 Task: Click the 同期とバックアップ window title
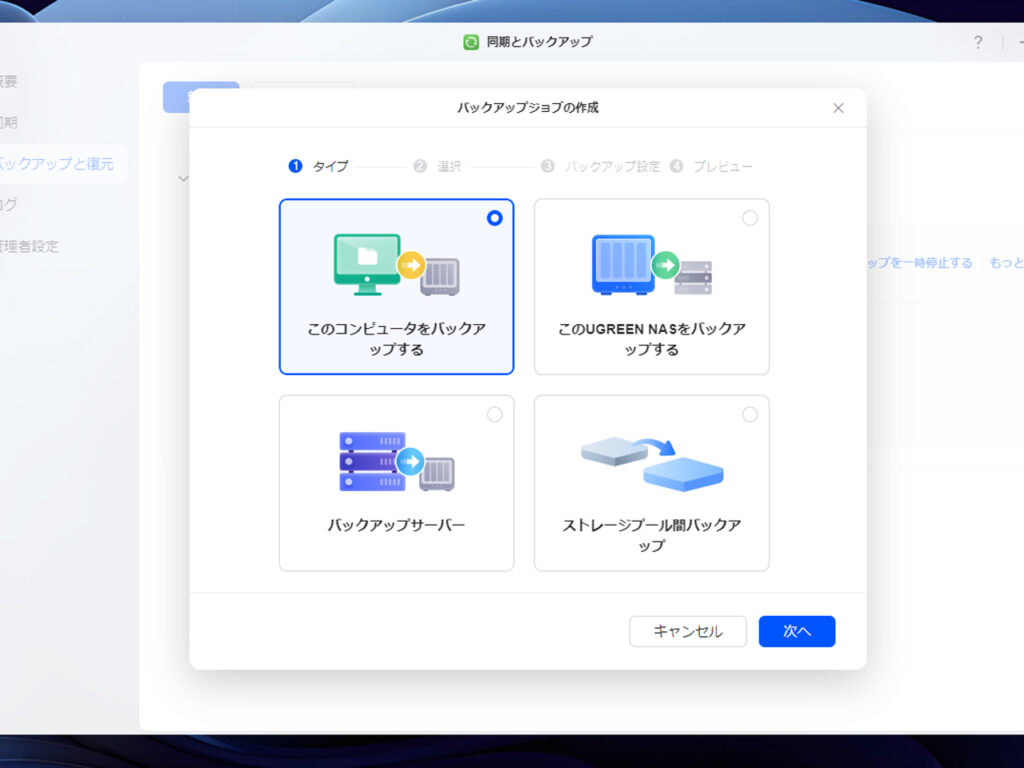click(539, 42)
